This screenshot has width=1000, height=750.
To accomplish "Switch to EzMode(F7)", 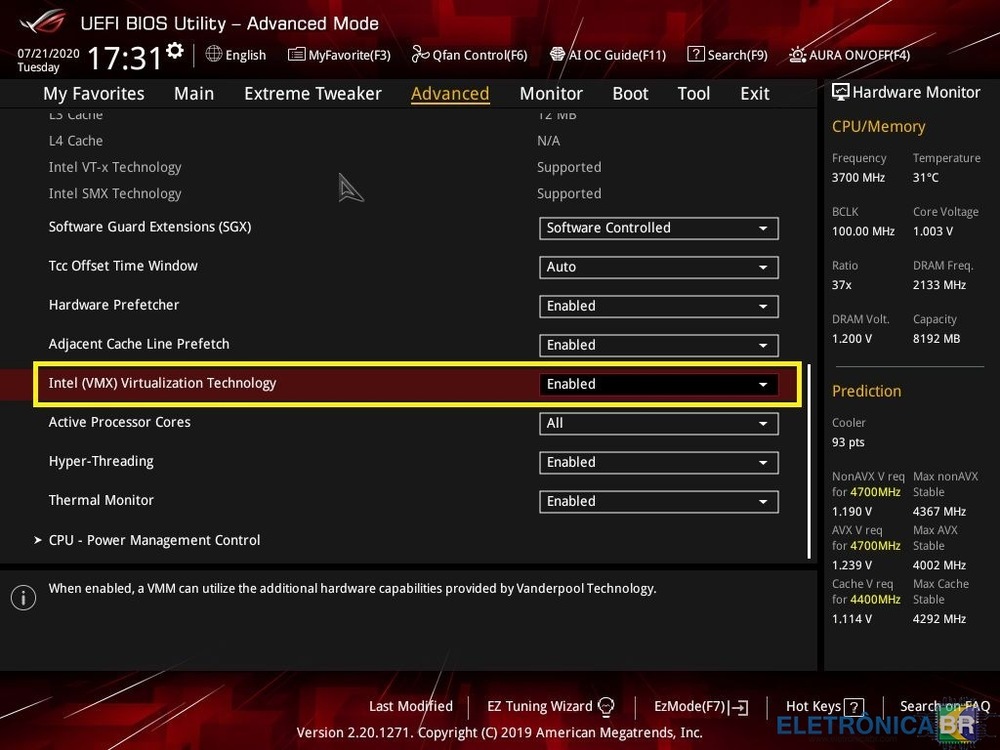I will [x=700, y=706].
